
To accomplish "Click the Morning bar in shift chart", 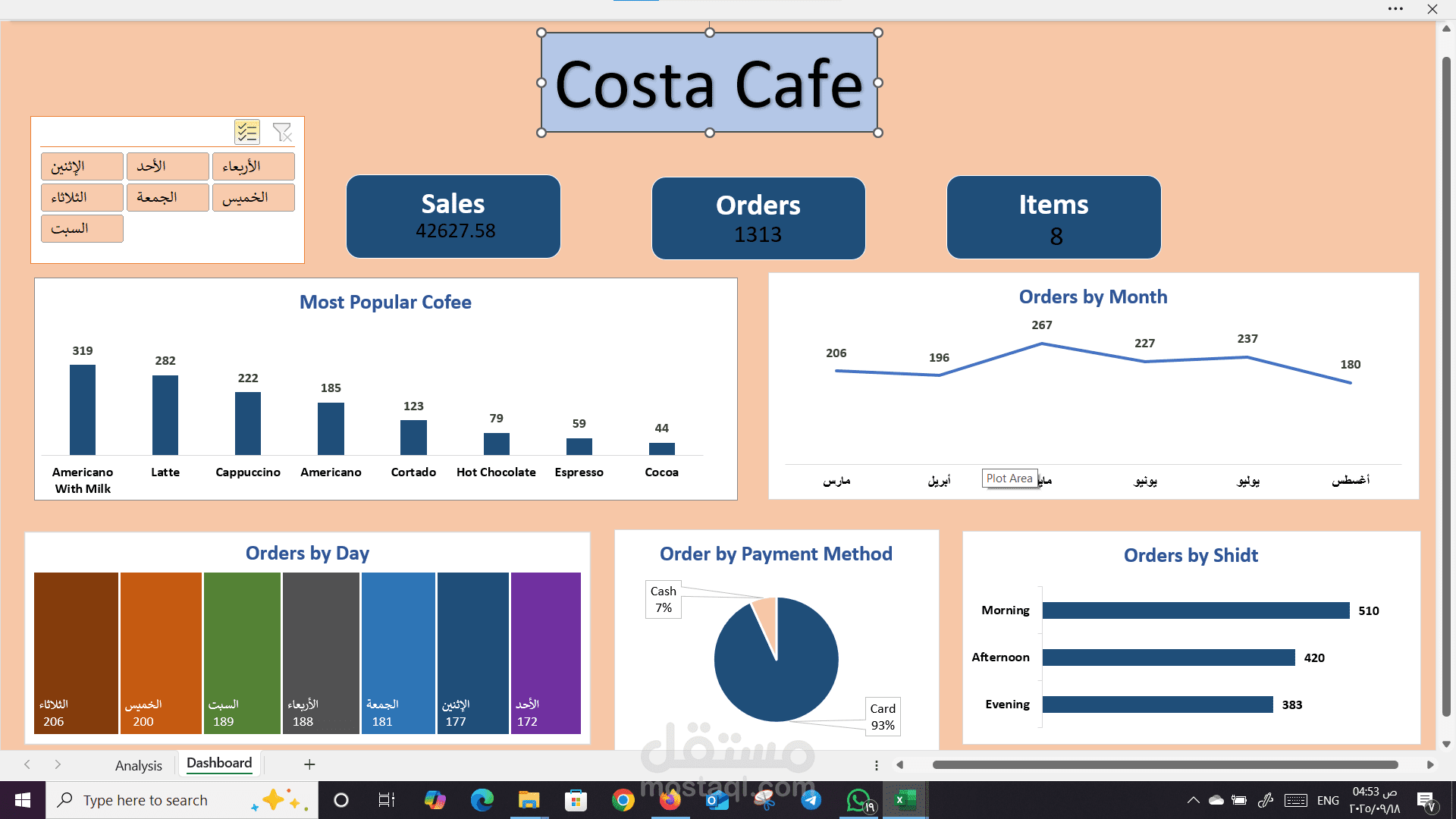I will 1196,610.
